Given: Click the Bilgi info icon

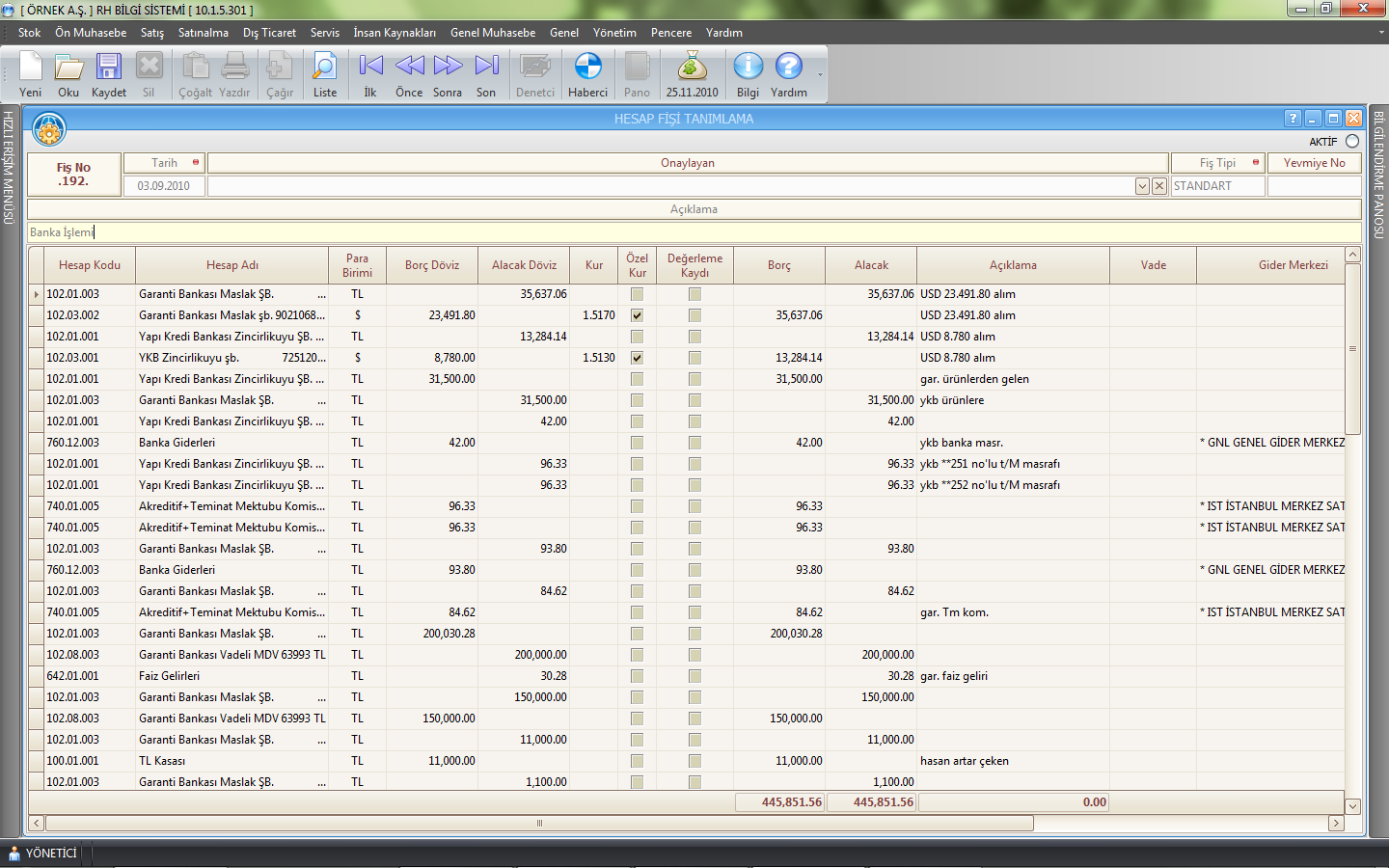Looking at the screenshot, I should pos(748,68).
